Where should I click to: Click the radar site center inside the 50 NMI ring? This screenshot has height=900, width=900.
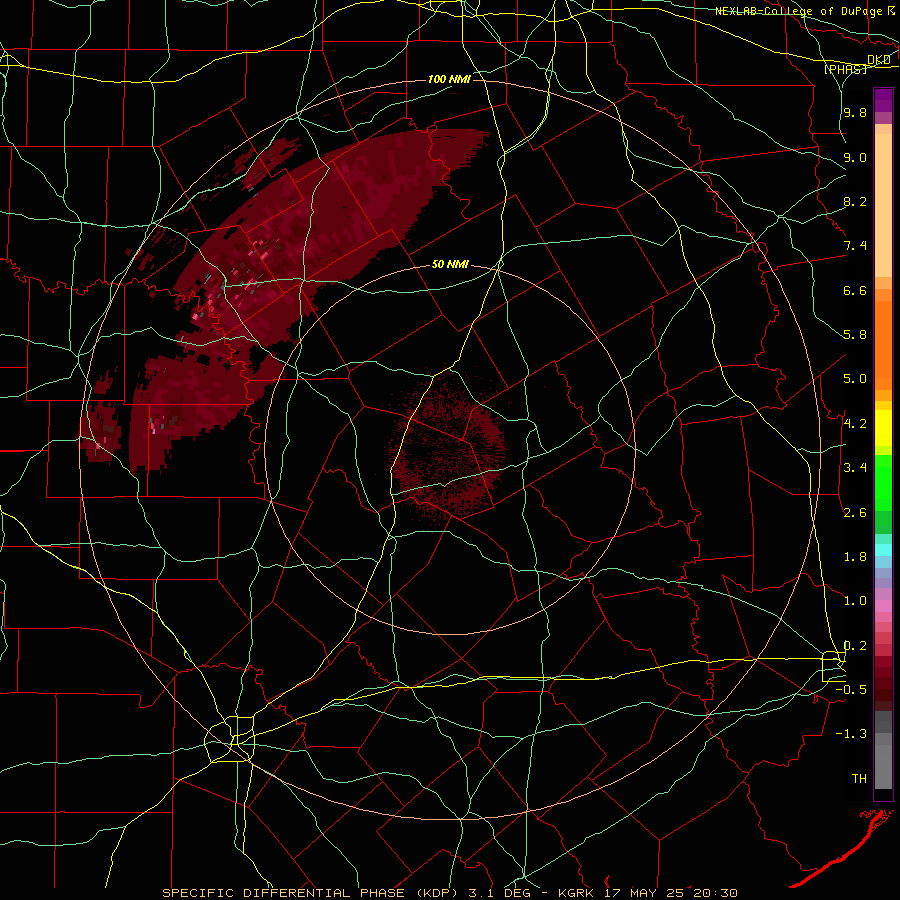451,449
